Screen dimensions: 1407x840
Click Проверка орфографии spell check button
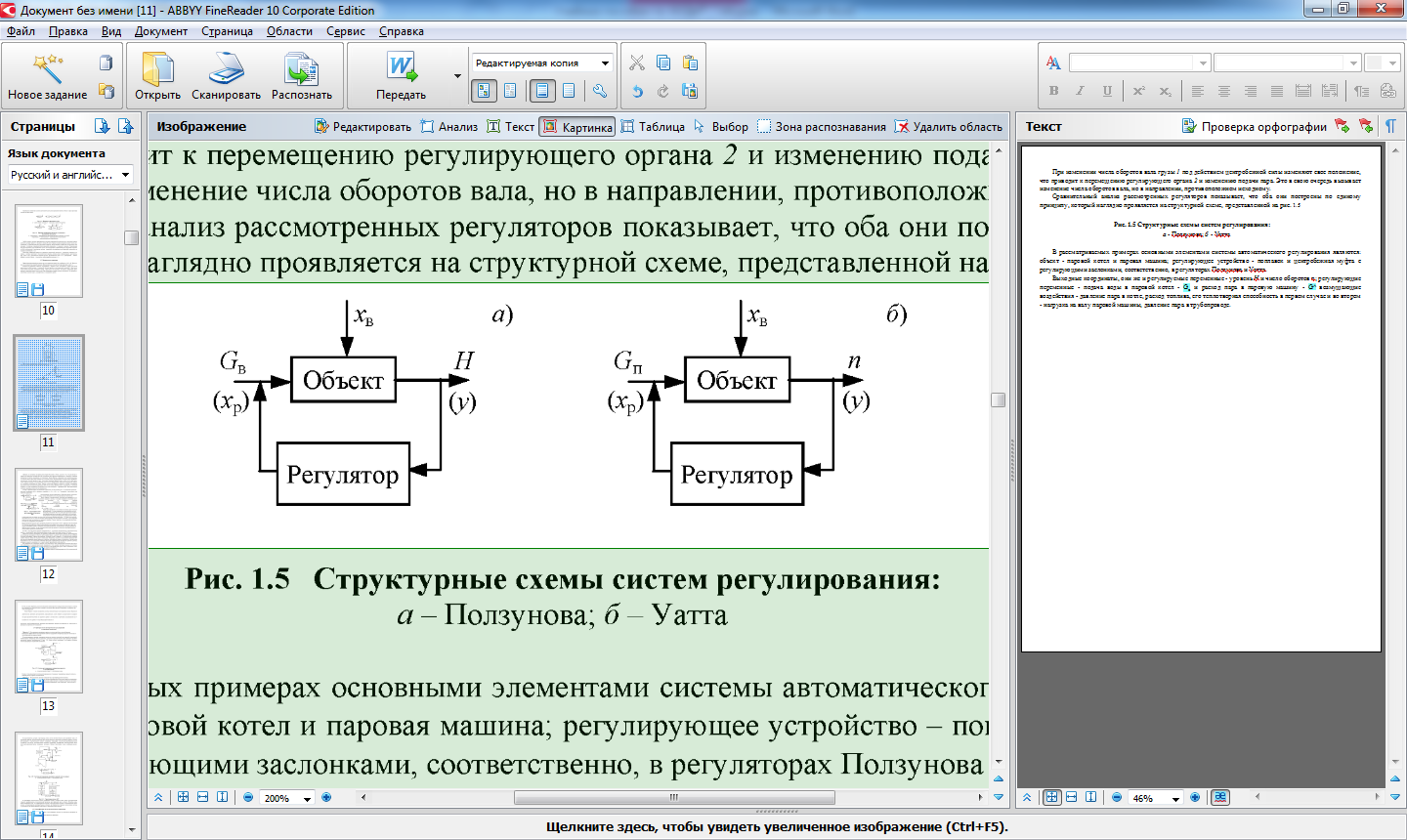click(x=1254, y=126)
